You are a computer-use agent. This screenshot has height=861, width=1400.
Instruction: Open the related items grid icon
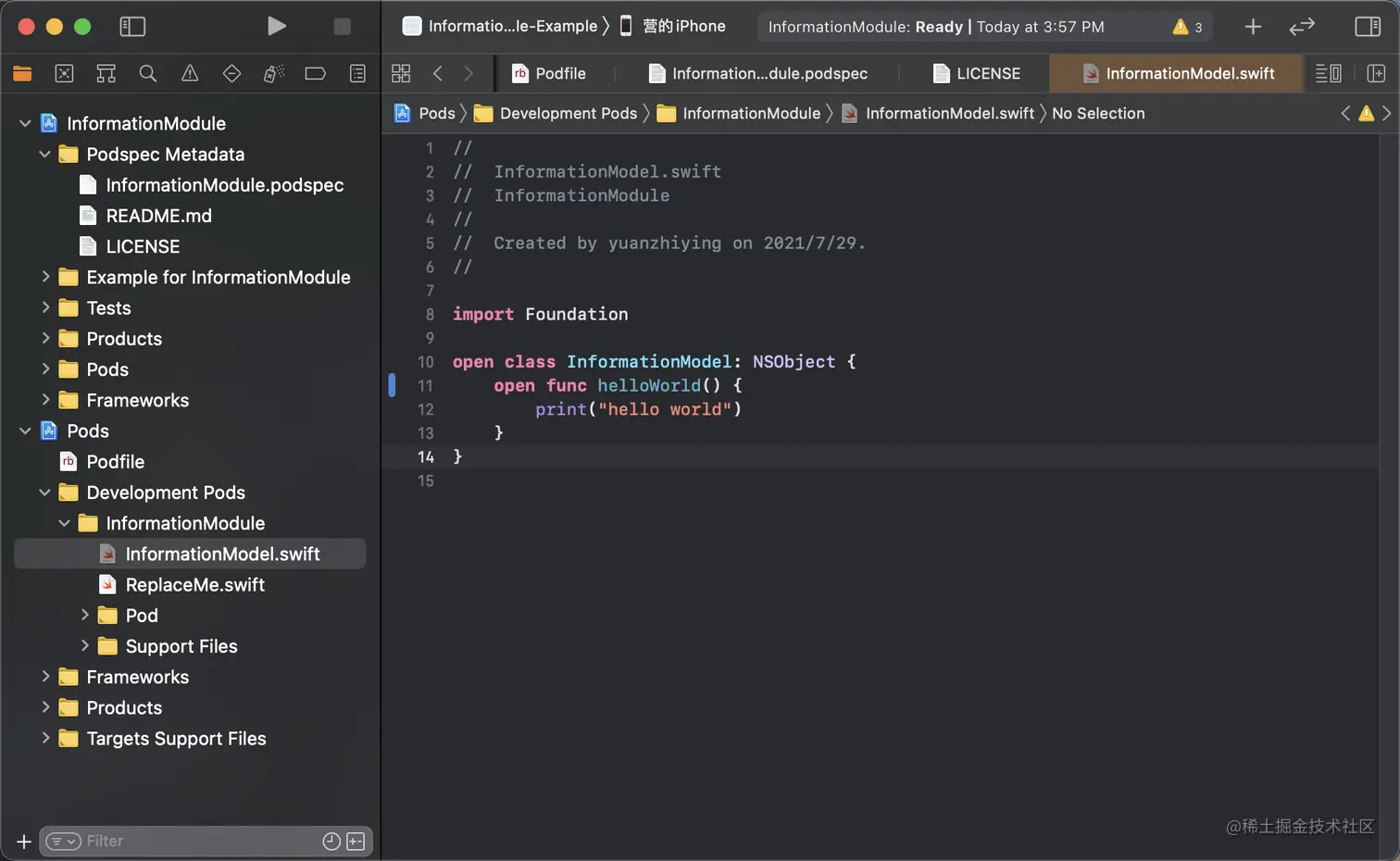[x=401, y=73]
